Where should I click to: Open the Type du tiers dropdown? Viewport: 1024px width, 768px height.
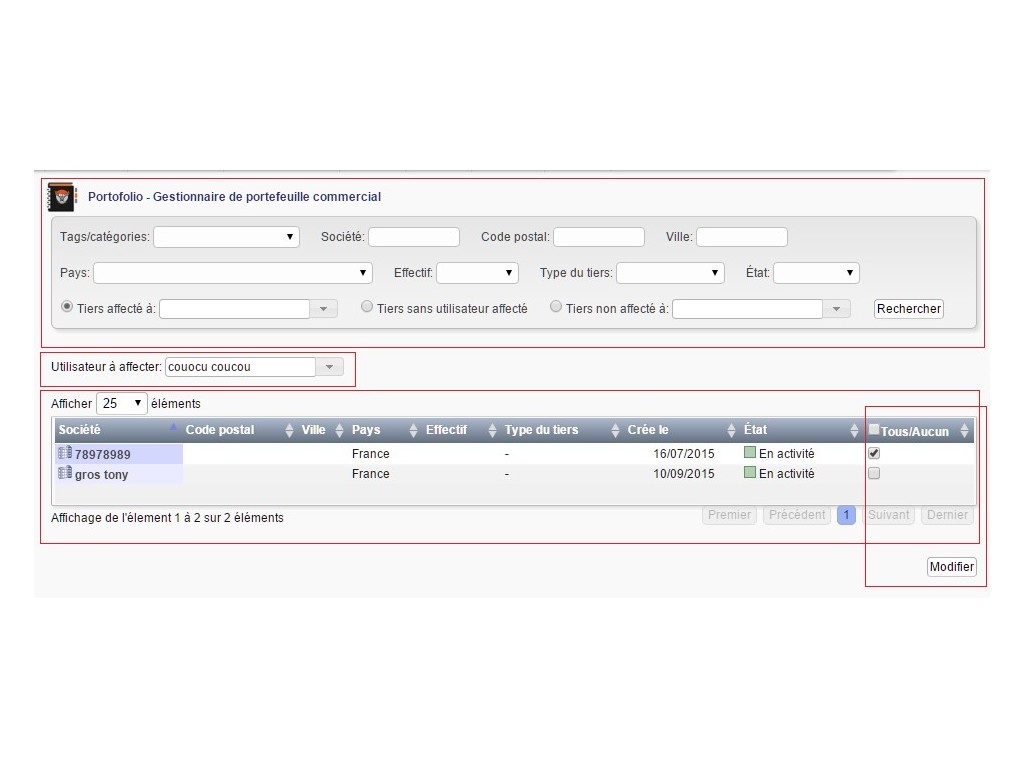[671, 273]
